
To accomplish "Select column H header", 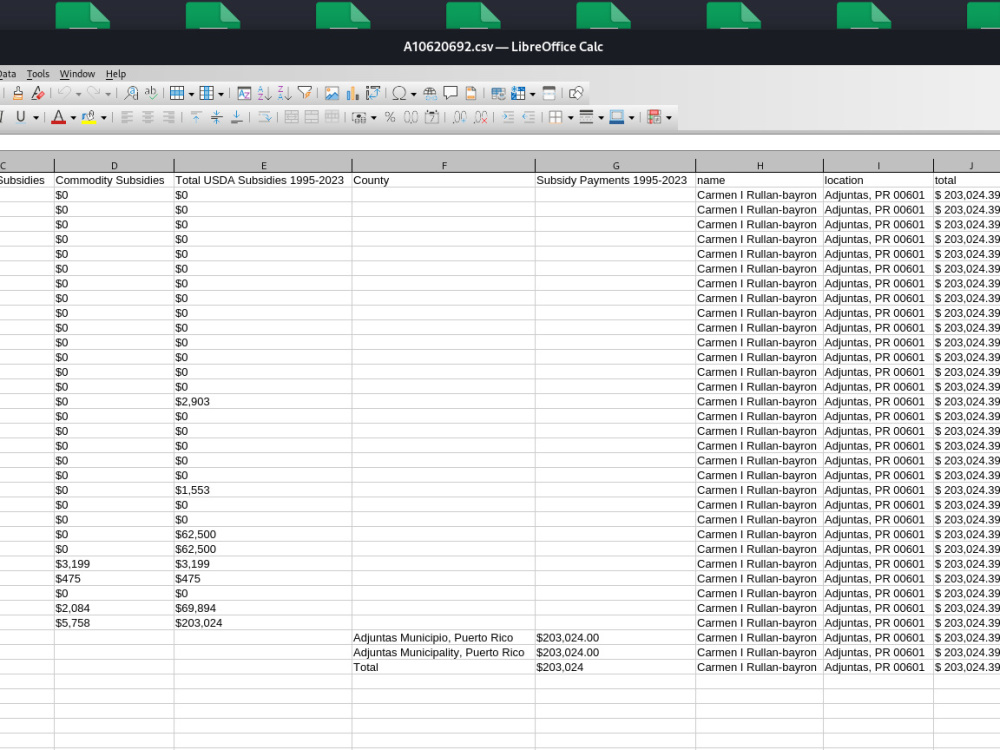I will [760, 166].
